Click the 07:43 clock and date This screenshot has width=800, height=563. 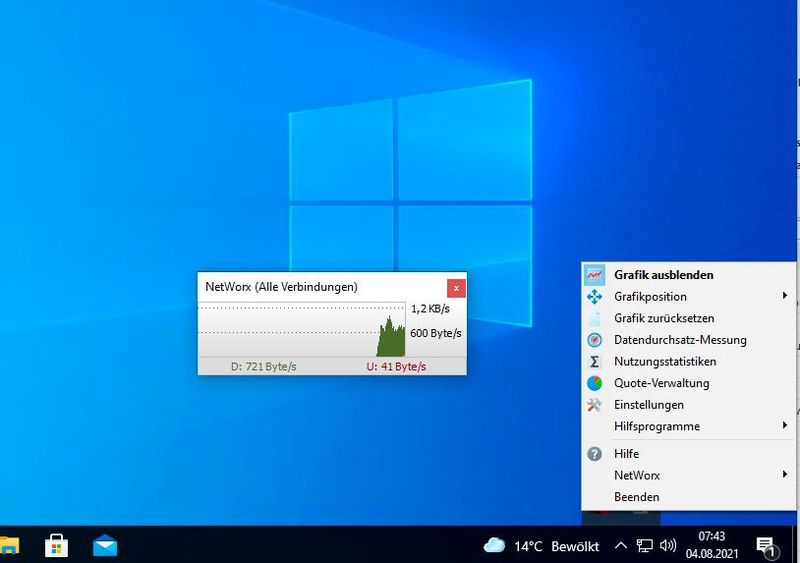712,545
